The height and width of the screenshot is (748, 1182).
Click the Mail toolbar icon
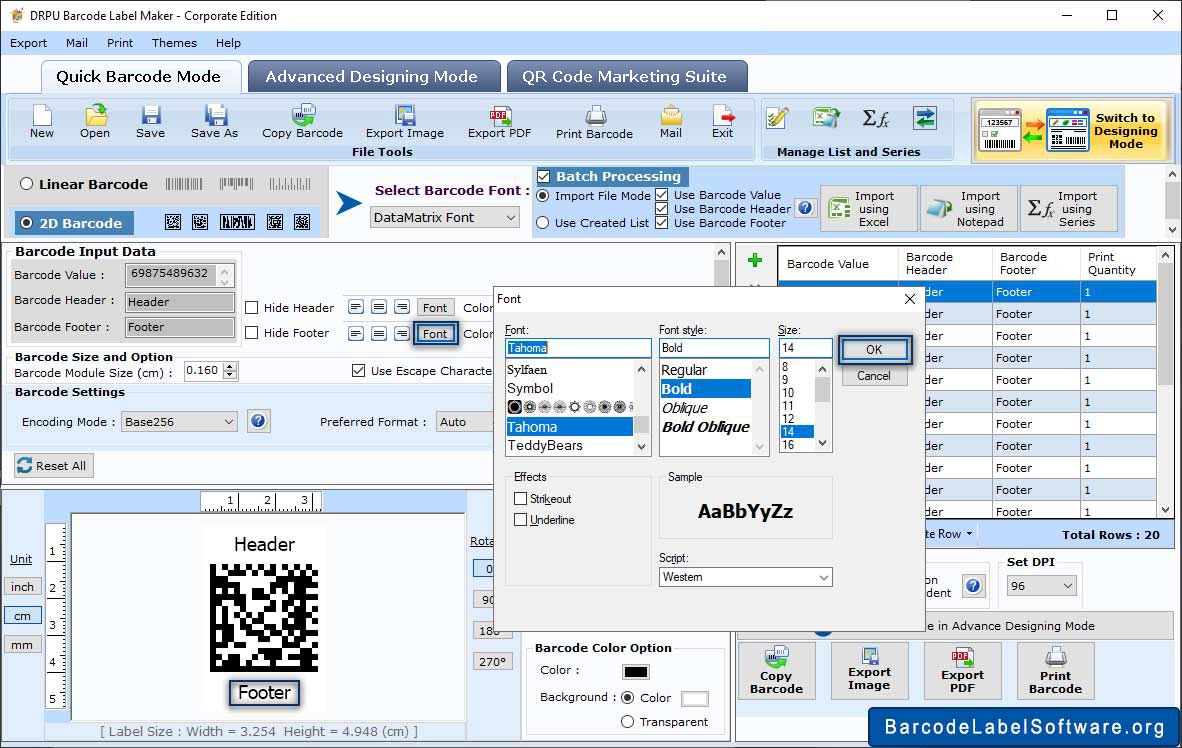tap(671, 122)
